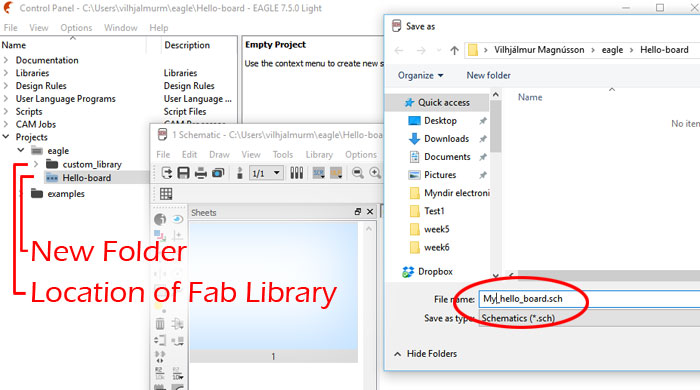Open the Schematic window Library menu
The height and width of the screenshot is (390, 700).
coord(319,154)
